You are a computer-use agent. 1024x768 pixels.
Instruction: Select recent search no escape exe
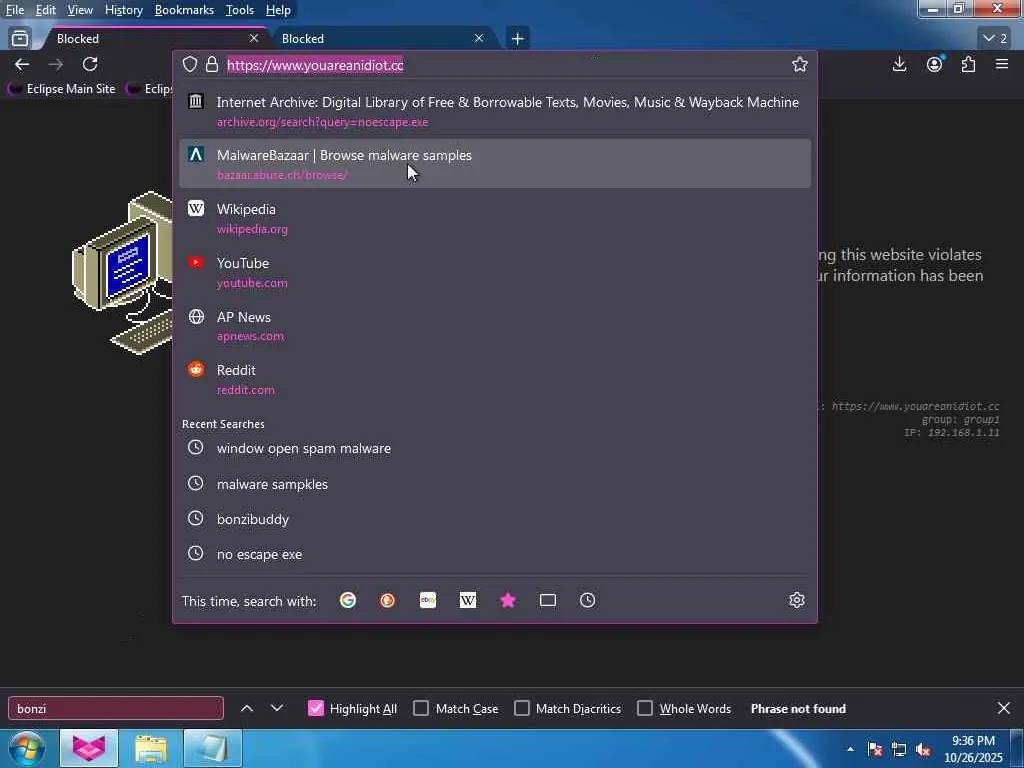point(495,554)
